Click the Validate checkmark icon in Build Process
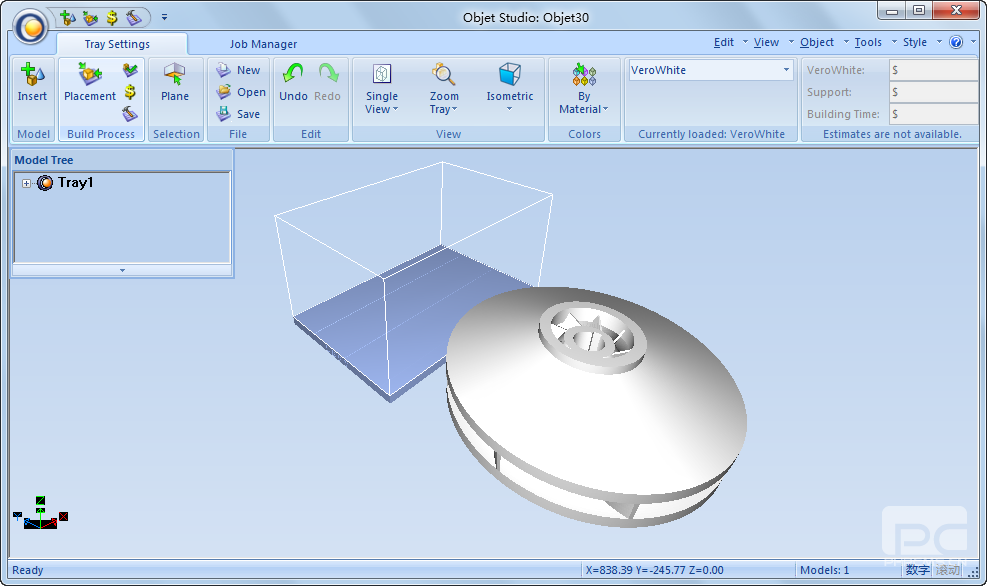 pyautogui.click(x=130, y=70)
